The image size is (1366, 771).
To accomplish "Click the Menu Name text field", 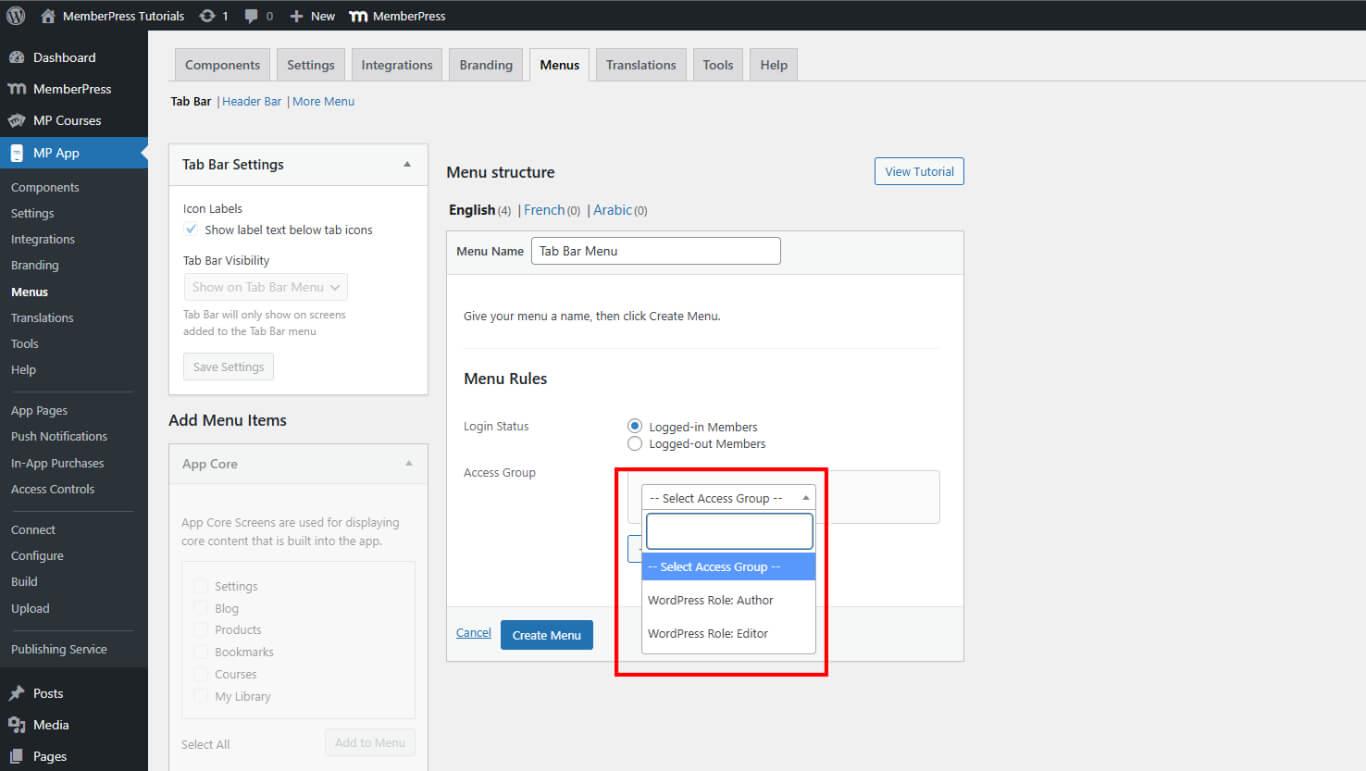I will tap(655, 251).
